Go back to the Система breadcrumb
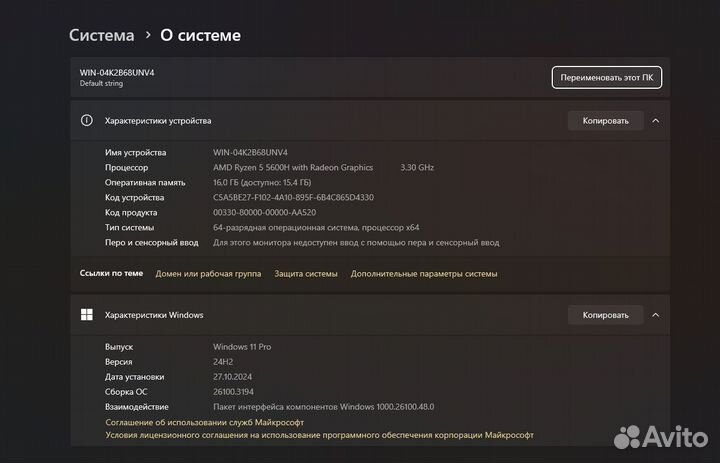Screen dimensions: 720x463 coord(101,35)
